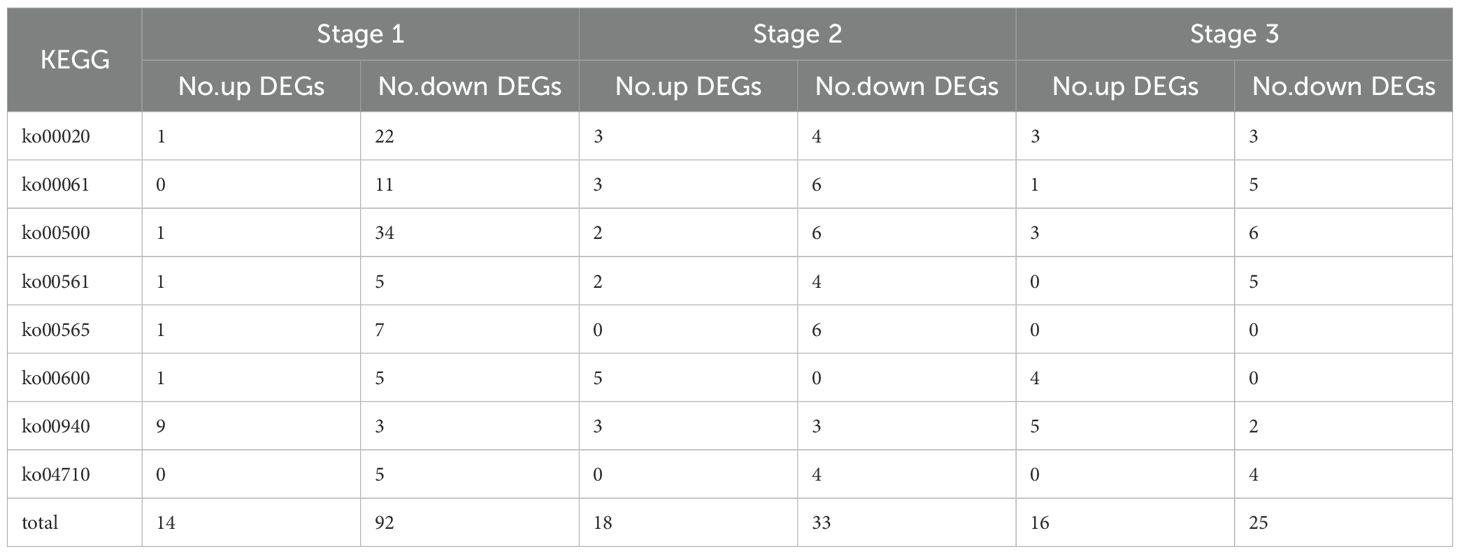
Task: Select the ko00600 row label
Action: 56,378
